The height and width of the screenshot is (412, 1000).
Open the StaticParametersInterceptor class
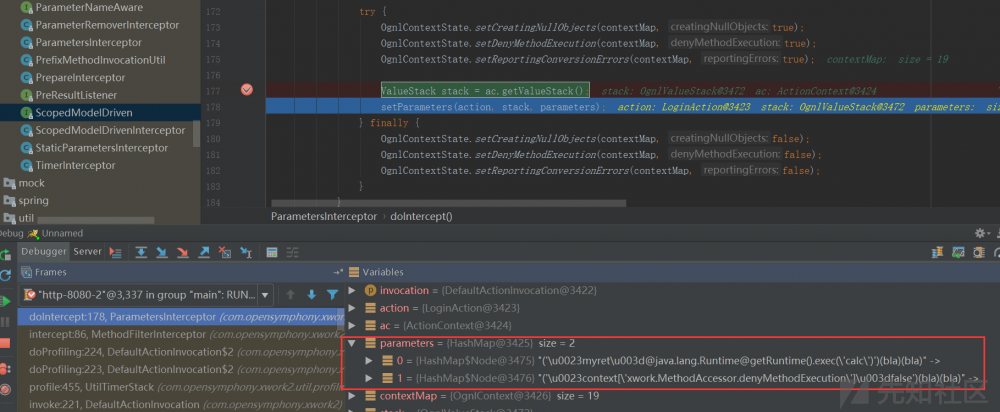[x=102, y=148]
